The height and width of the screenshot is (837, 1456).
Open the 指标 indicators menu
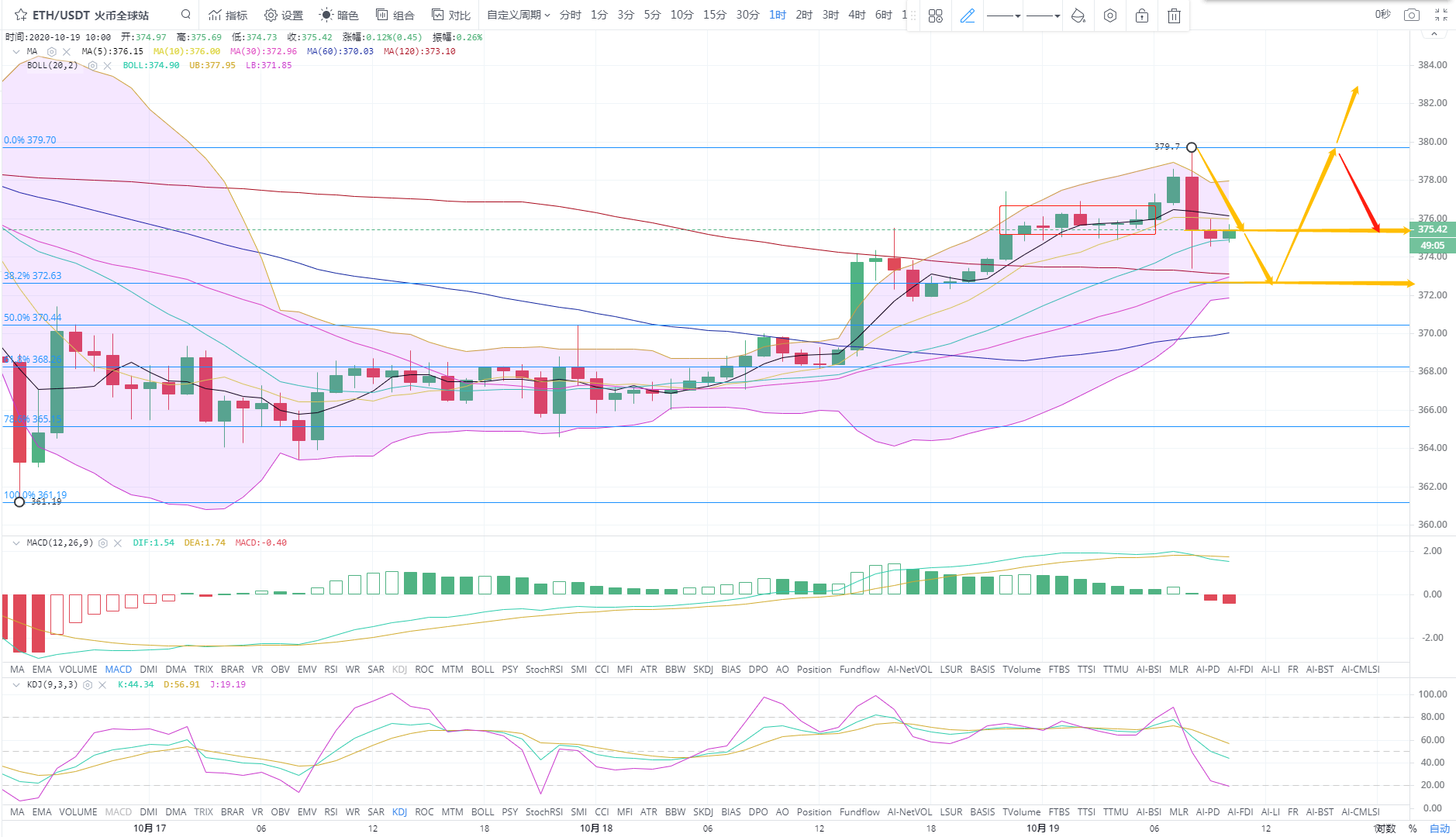pyautogui.click(x=228, y=15)
